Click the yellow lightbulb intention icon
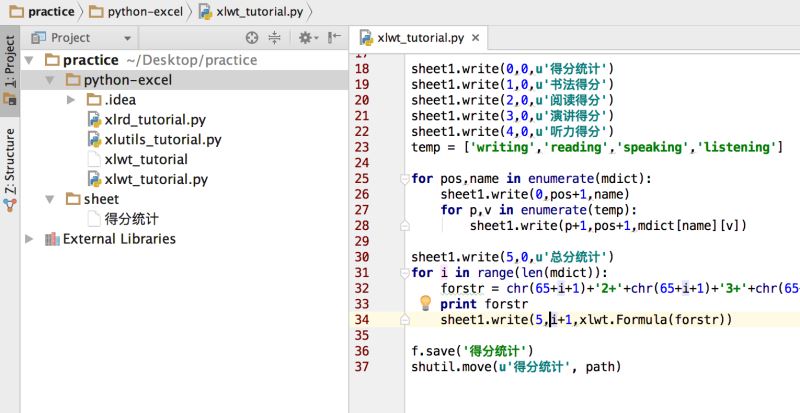 (x=425, y=303)
